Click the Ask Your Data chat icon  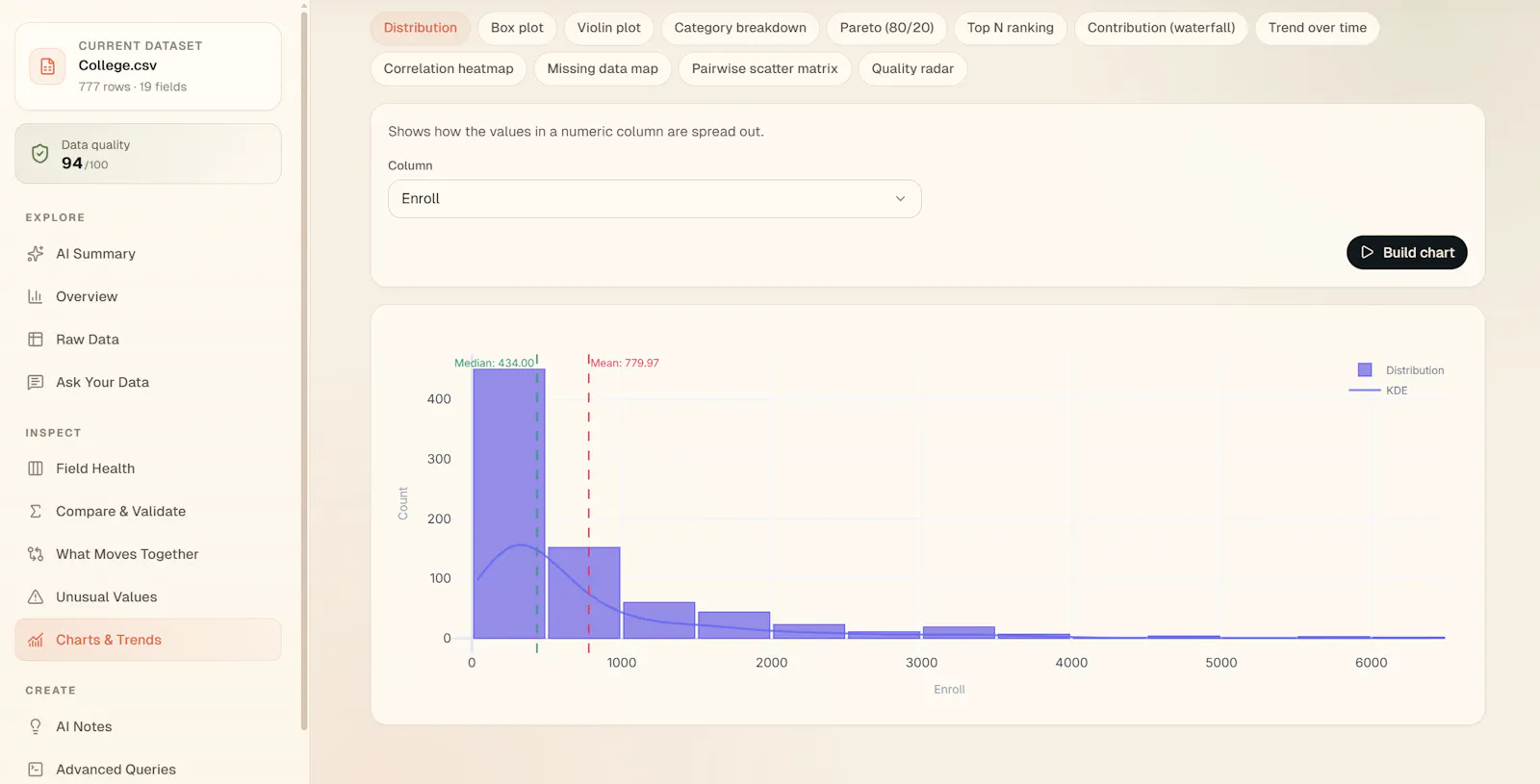[x=36, y=382]
